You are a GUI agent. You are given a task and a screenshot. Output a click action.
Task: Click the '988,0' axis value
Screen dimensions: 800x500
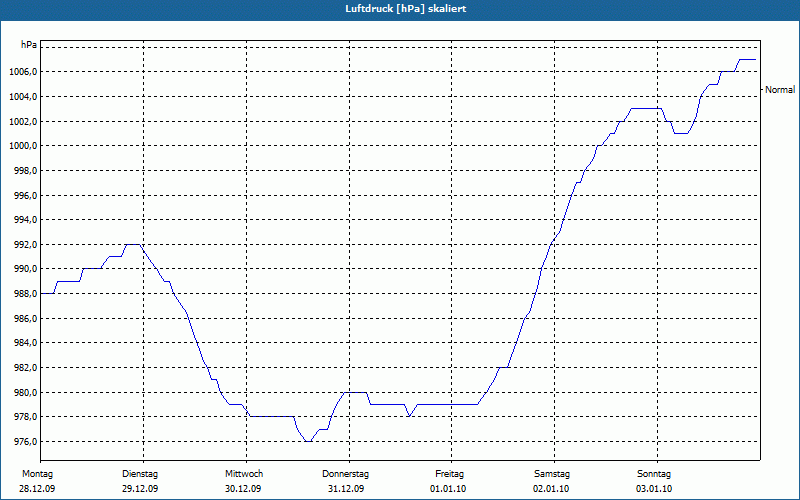(25, 294)
